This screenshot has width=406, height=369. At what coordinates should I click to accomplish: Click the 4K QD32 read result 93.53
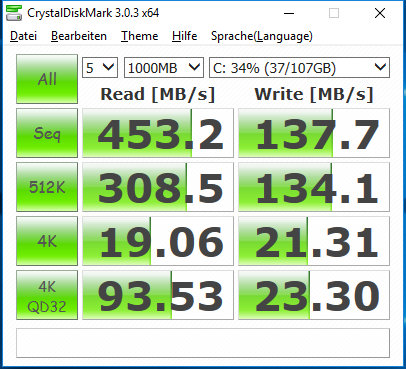tap(158, 295)
